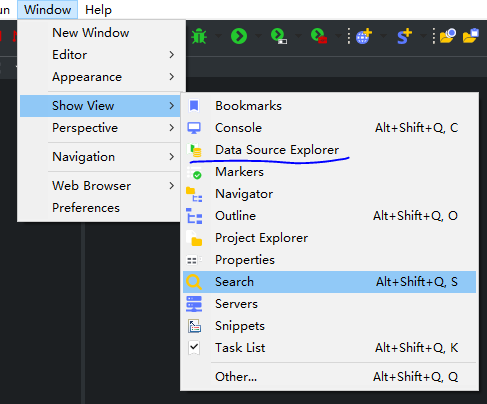The height and width of the screenshot is (404, 487).
Task: Click the green Run play icon
Action: pyautogui.click(x=239, y=36)
